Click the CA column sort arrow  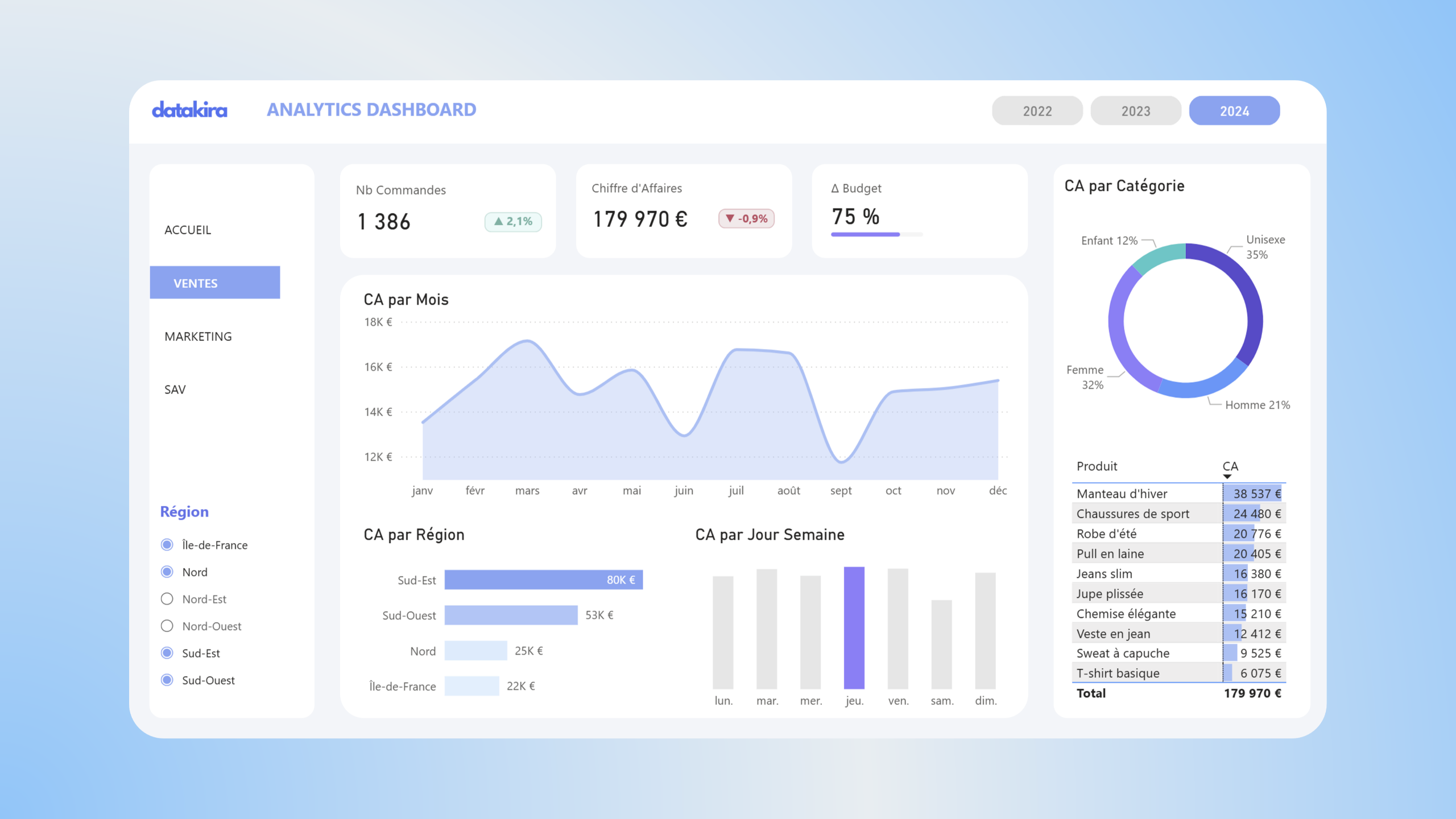pyautogui.click(x=1227, y=477)
